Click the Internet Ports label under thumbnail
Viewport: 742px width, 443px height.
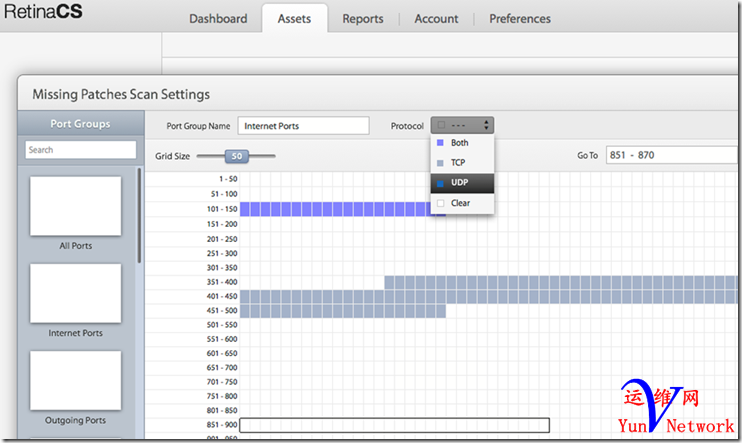click(x=76, y=333)
